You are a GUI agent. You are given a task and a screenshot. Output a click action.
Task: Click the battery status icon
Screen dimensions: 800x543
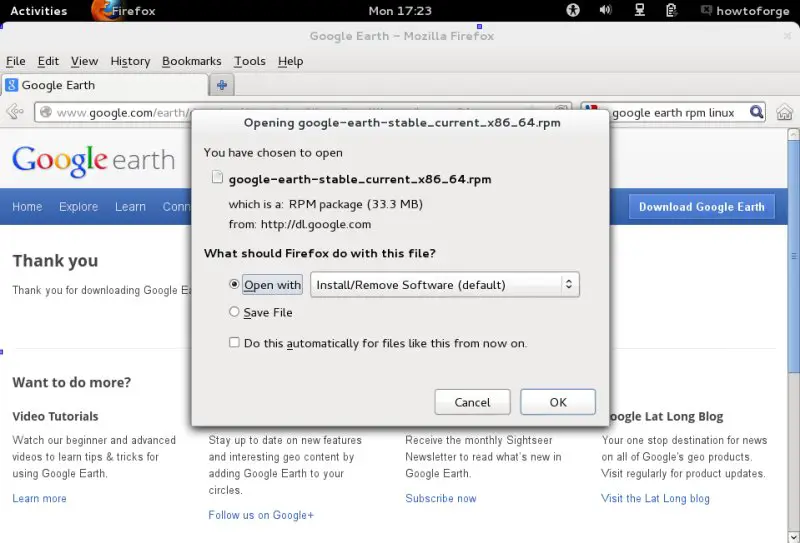[x=671, y=10]
